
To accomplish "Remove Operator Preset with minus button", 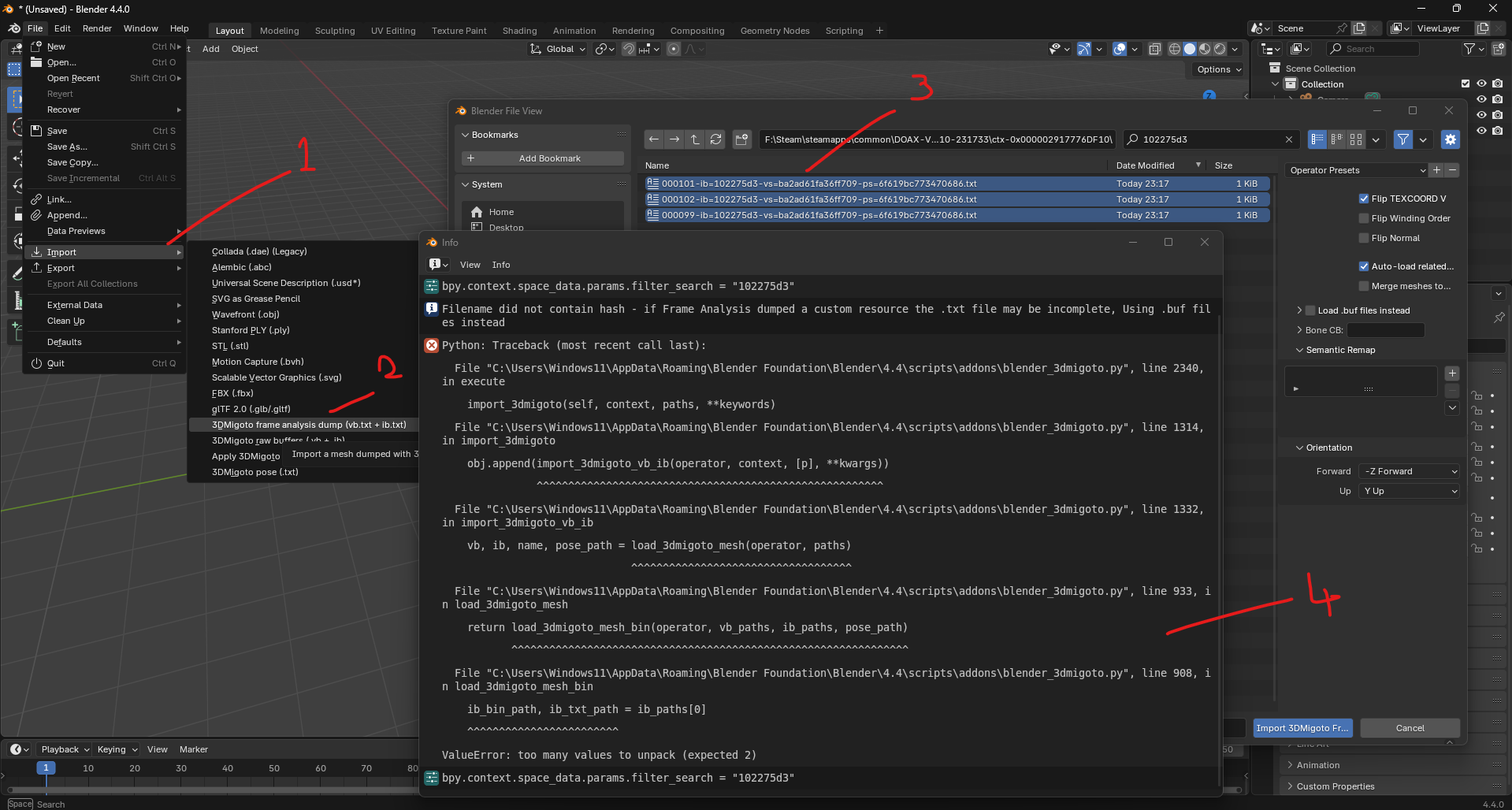I will (1452, 170).
